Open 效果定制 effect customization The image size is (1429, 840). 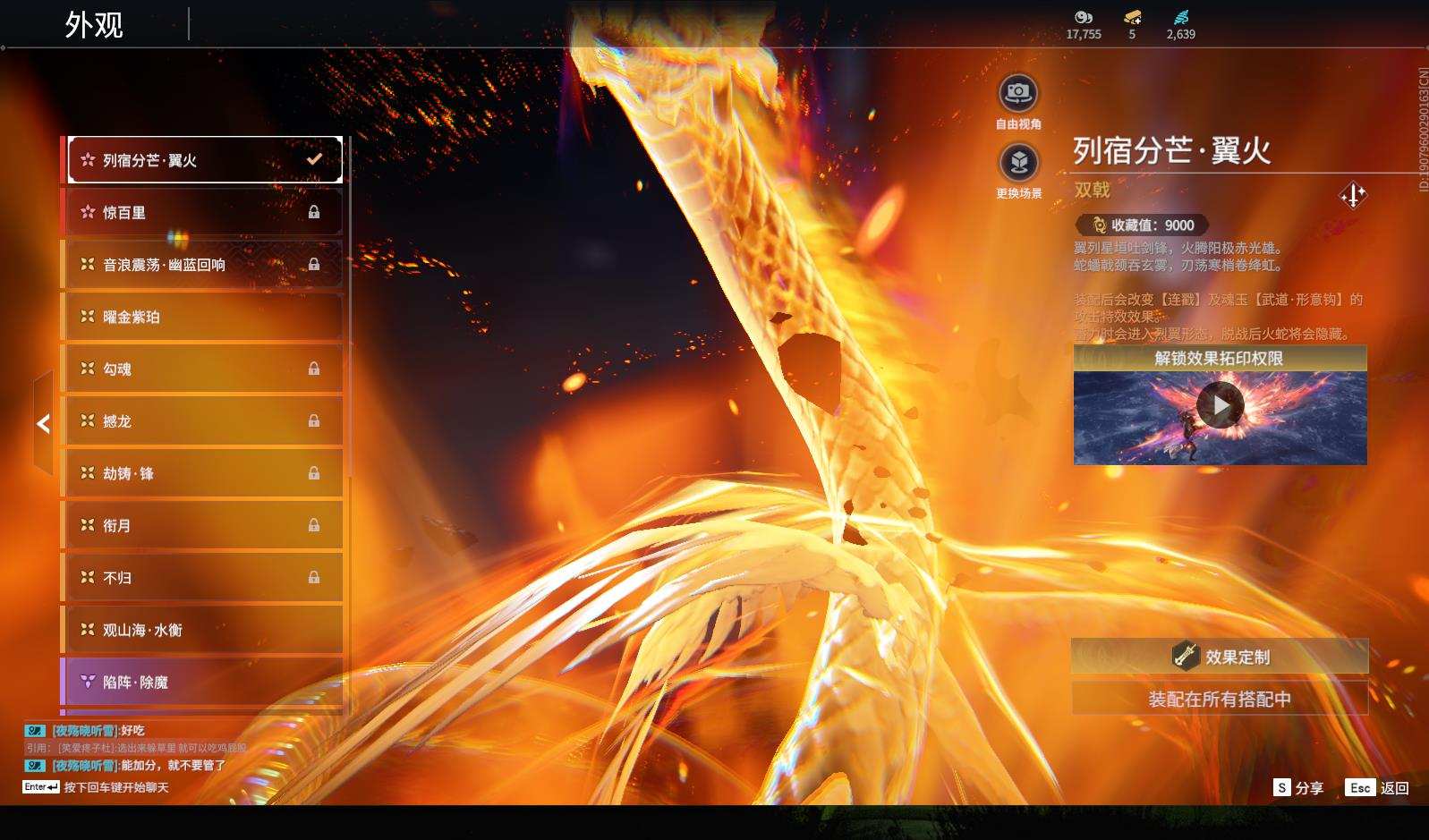(1220, 657)
